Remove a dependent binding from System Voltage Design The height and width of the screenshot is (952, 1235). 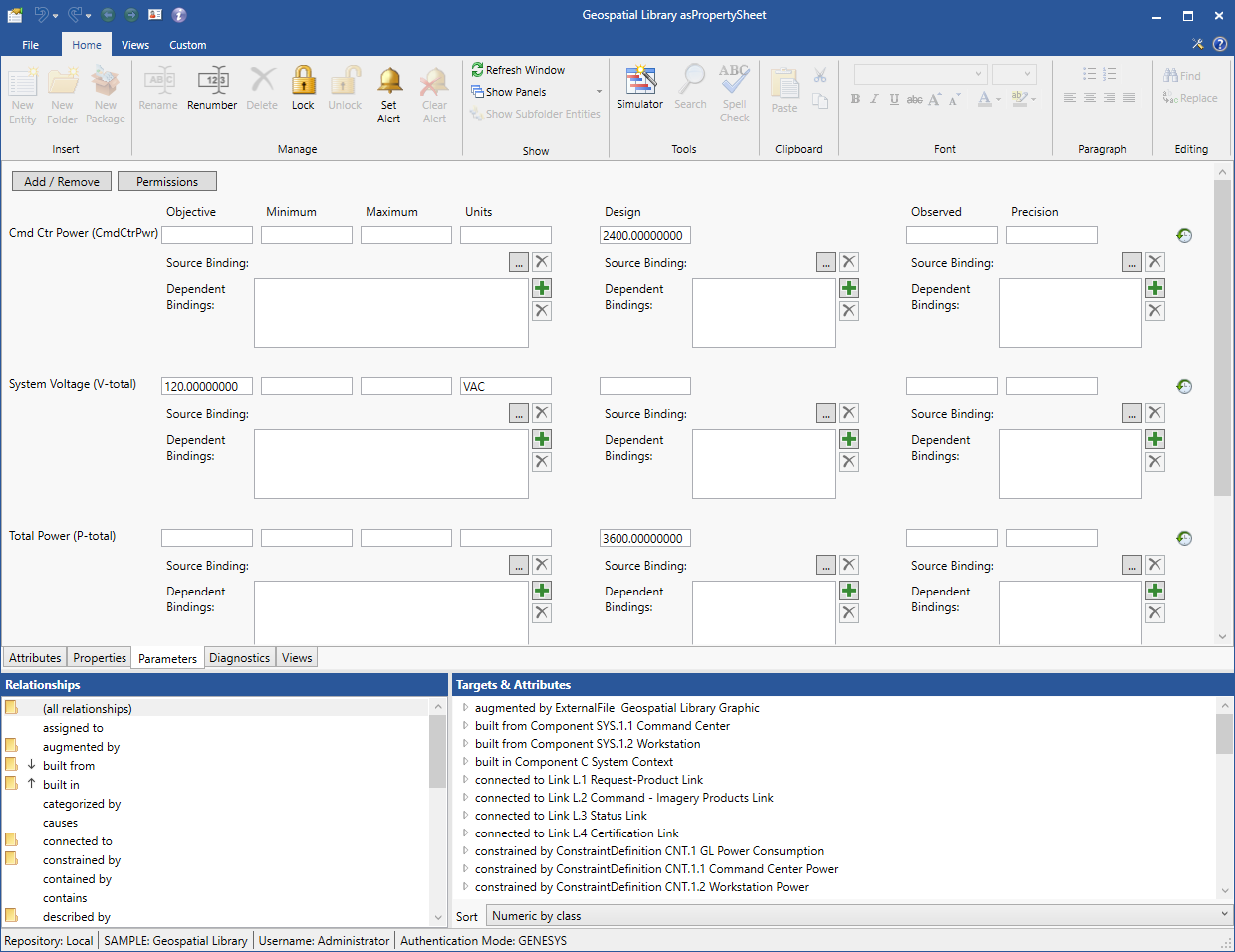(x=849, y=462)
